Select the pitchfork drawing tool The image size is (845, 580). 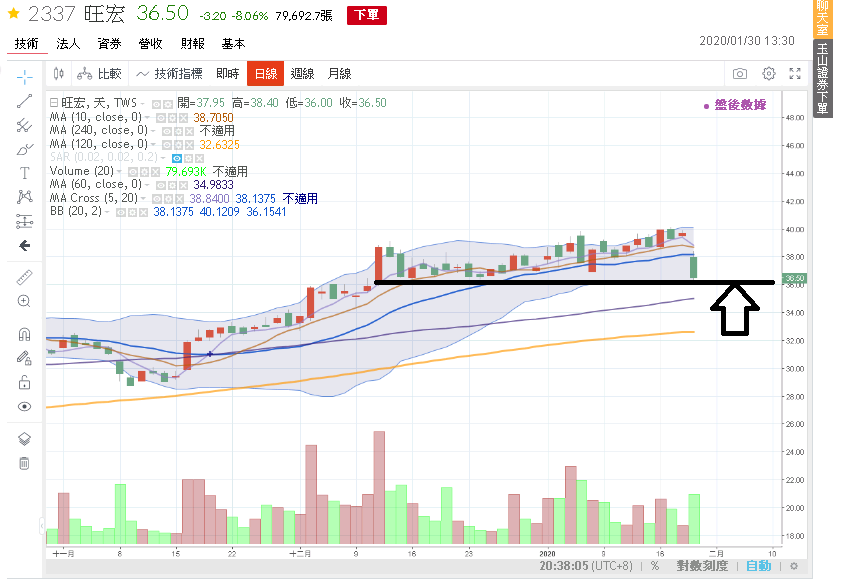click(24, 126)
